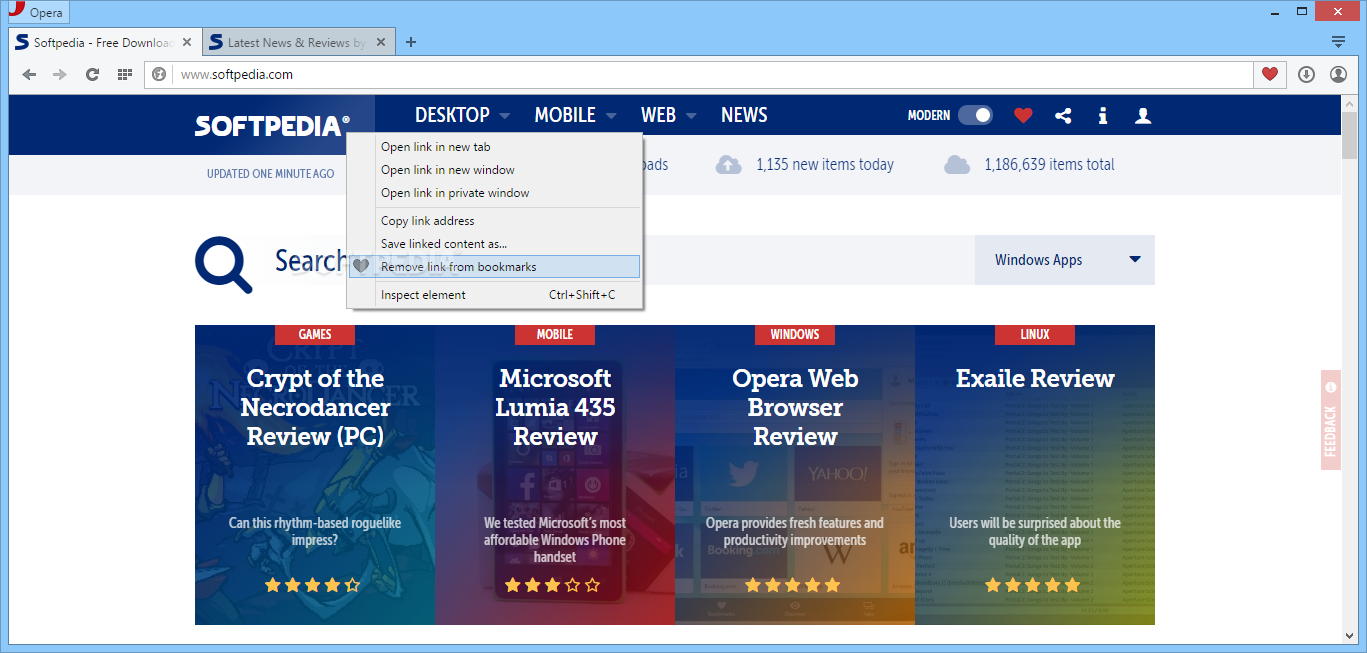Choose Open link in private window

[494, 193]
